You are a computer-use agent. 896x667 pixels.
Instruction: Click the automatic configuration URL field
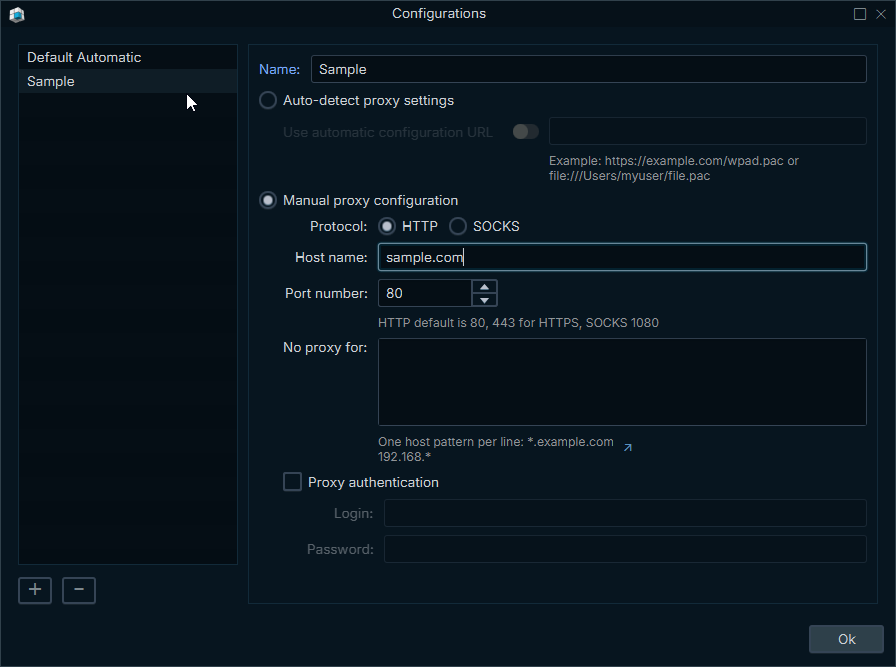tap(707, 131)
